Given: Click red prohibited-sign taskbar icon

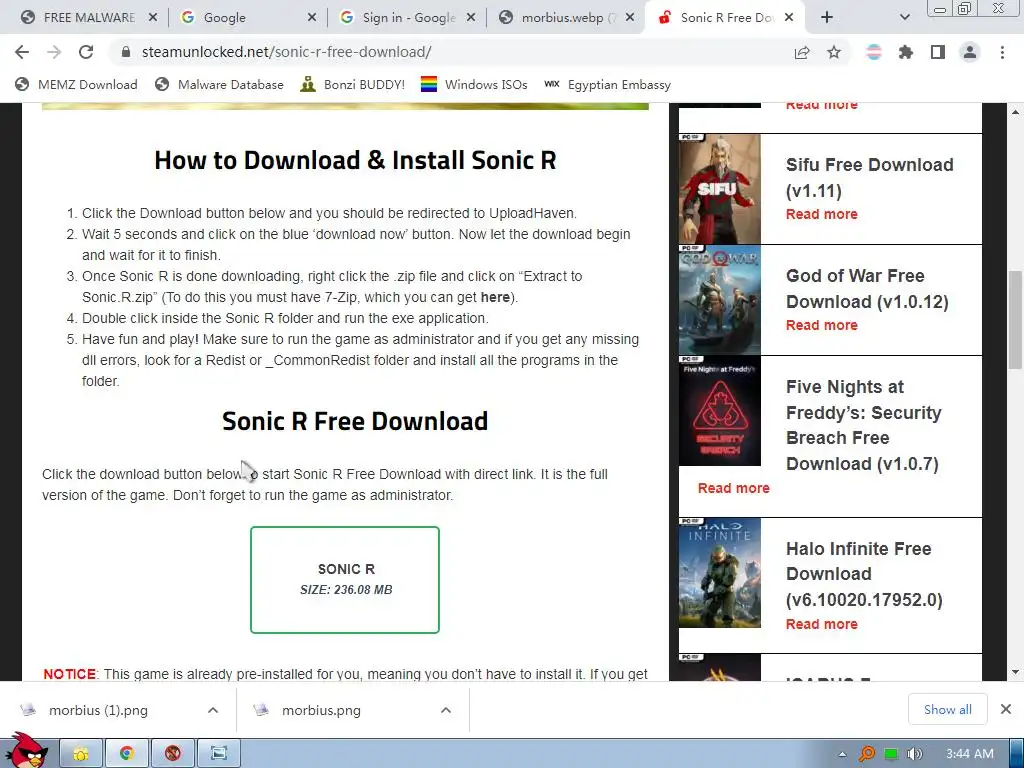Looking at the screenshot, I should [172, 754].
